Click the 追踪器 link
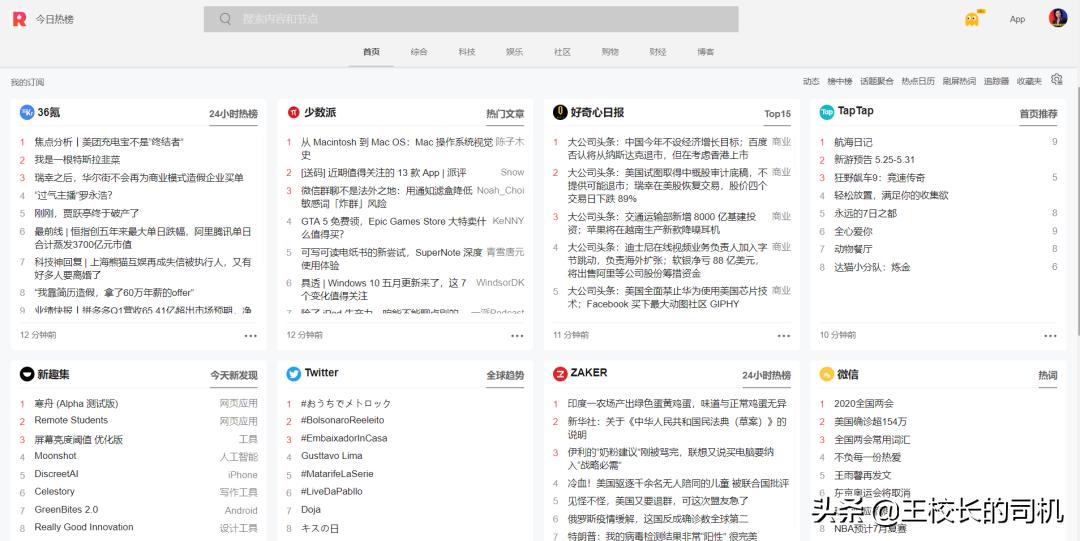 coord(996,81)
